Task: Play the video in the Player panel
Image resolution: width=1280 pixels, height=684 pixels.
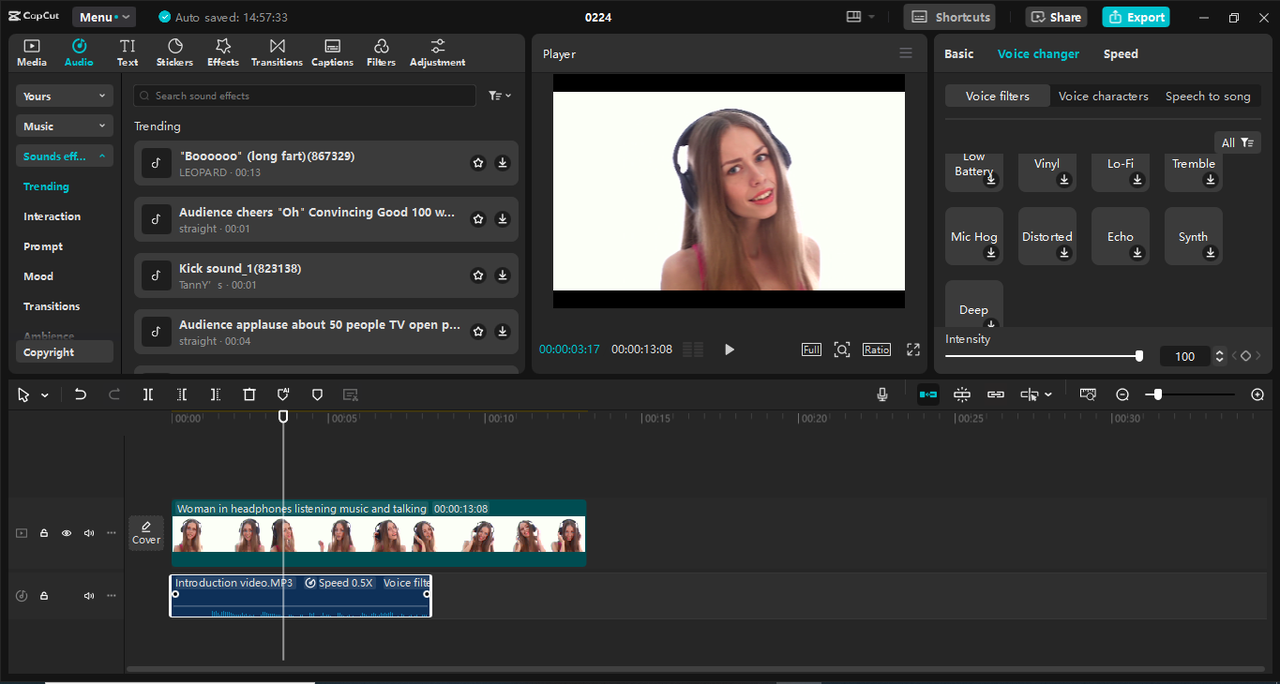Action: tap(729, 349)
